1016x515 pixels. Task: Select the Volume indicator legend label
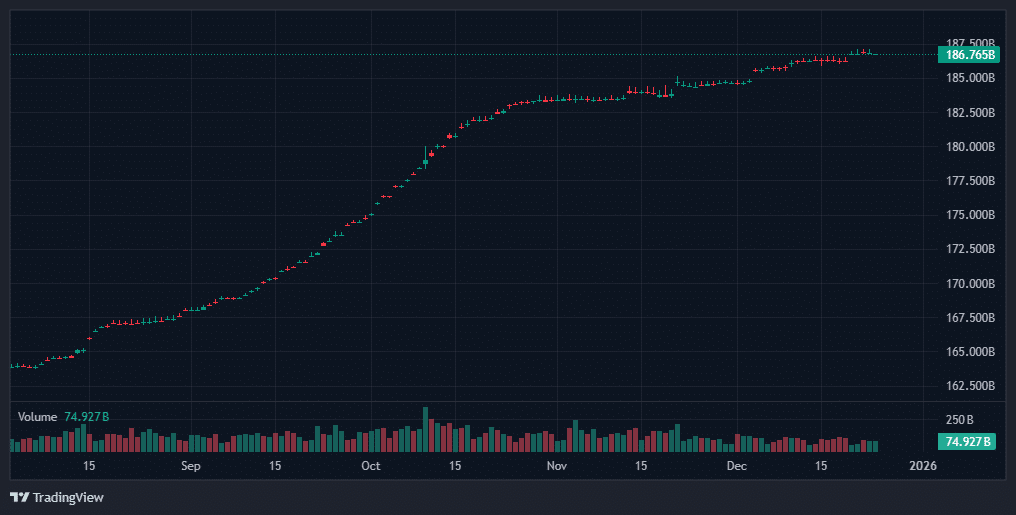pos(37,416)
